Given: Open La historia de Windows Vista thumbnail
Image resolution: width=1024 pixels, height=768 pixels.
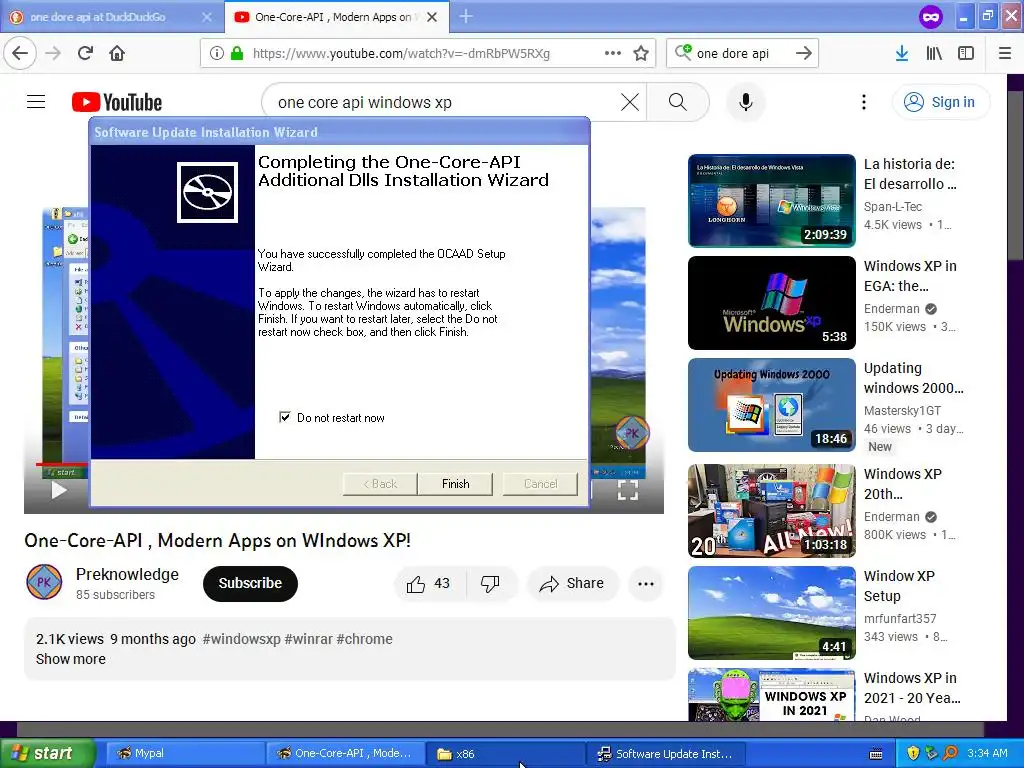Looking at the screenshot, I should tap(771, 200).
